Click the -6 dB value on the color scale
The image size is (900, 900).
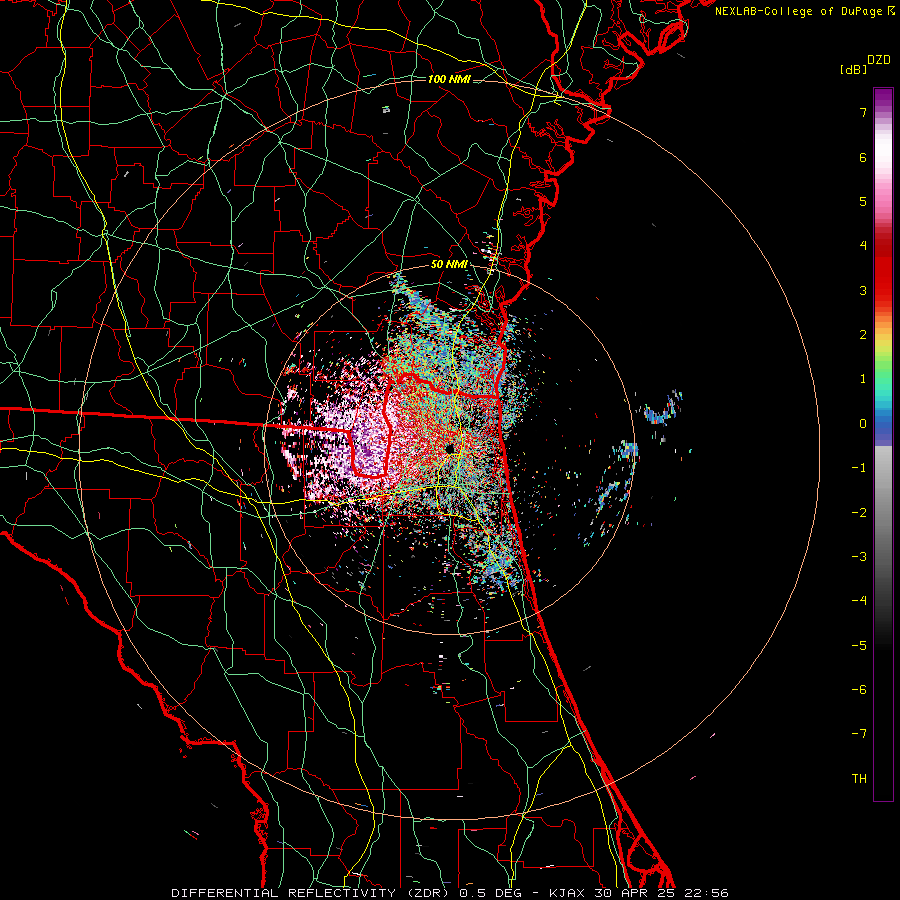(x=859, y=690)
